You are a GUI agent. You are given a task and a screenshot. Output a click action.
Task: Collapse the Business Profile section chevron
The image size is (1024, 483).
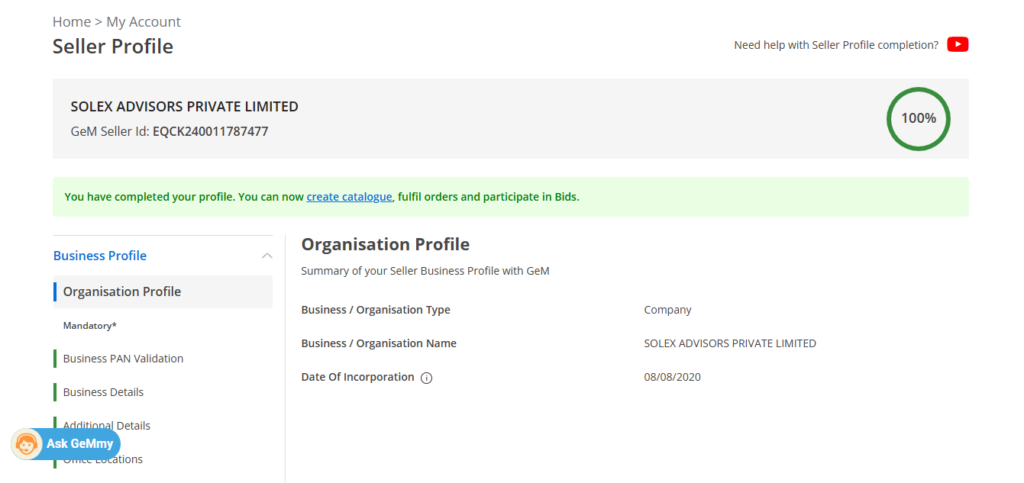coord(266,256)
